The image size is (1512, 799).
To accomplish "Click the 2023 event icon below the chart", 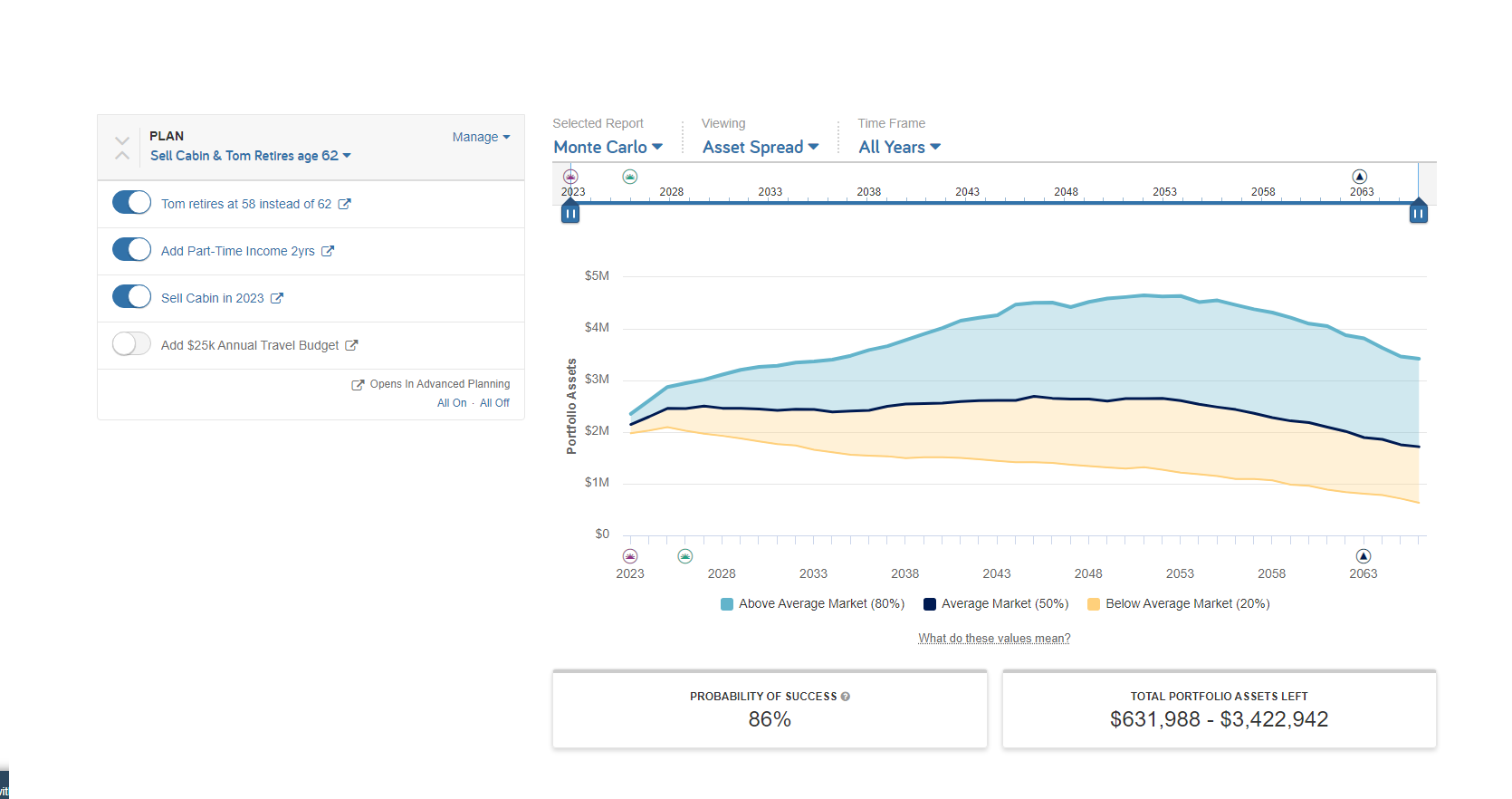I will point(630,555).
